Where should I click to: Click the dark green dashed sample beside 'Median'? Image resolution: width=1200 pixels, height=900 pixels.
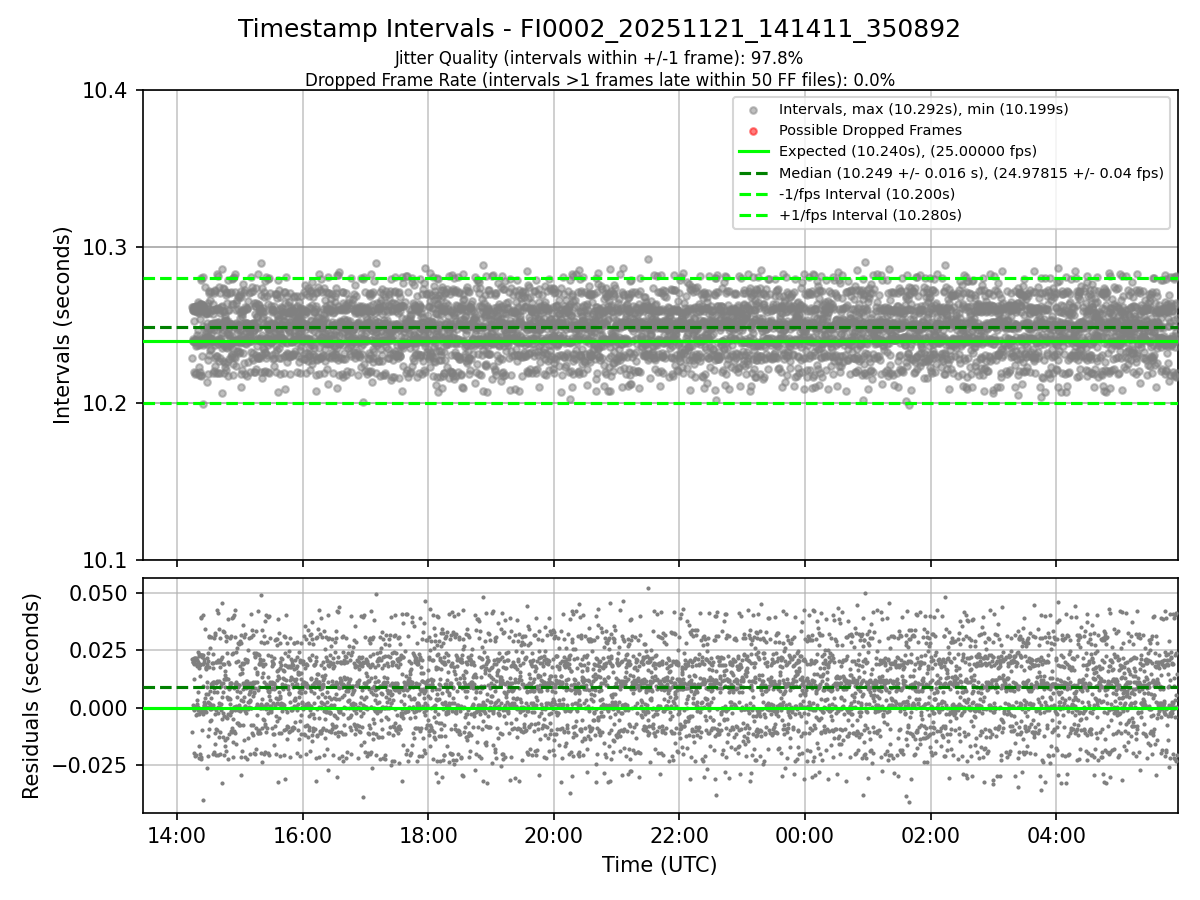tap(754, 172)
